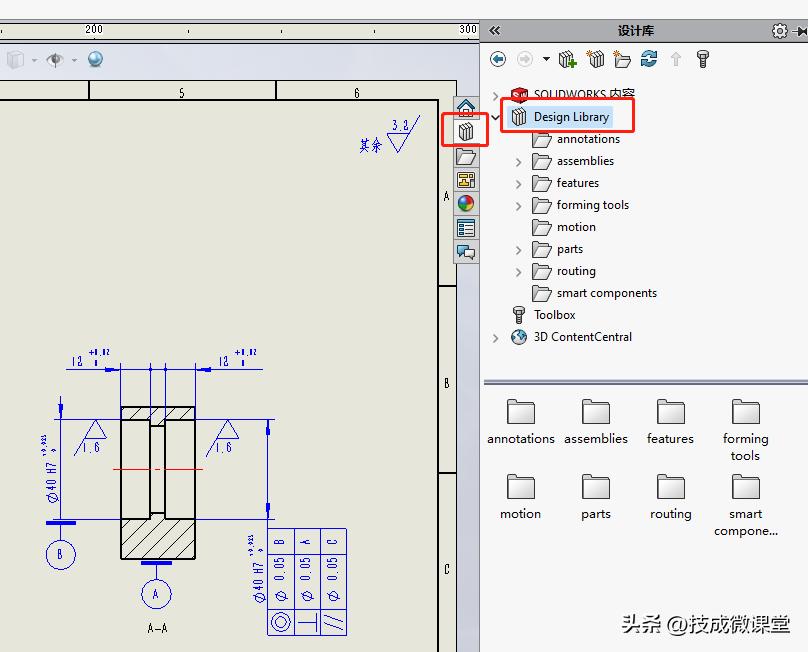The height and width of the screenshot is (652, 808).
Task: Open the Design Library task pane icon
Action: (x=465, y=130)
